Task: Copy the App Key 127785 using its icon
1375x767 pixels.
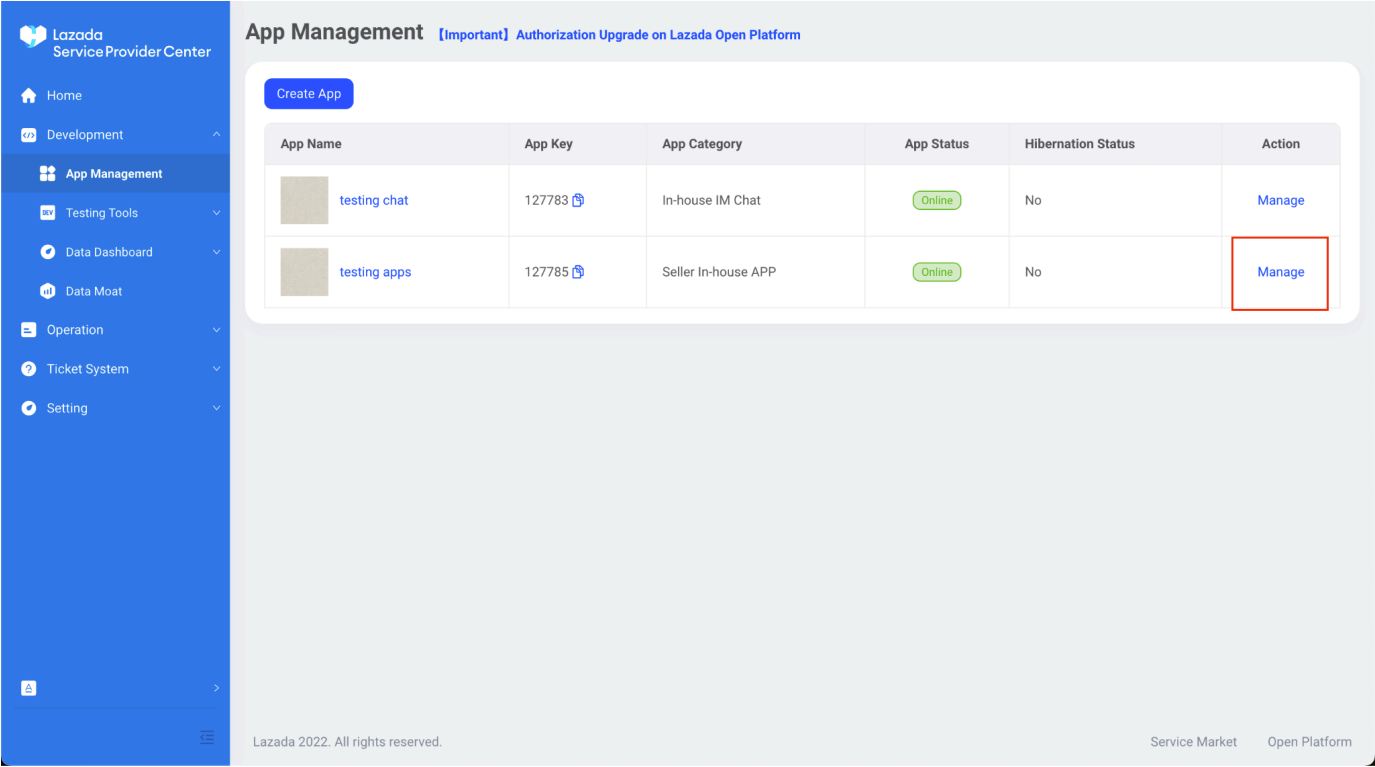Action: pos(578,272)
